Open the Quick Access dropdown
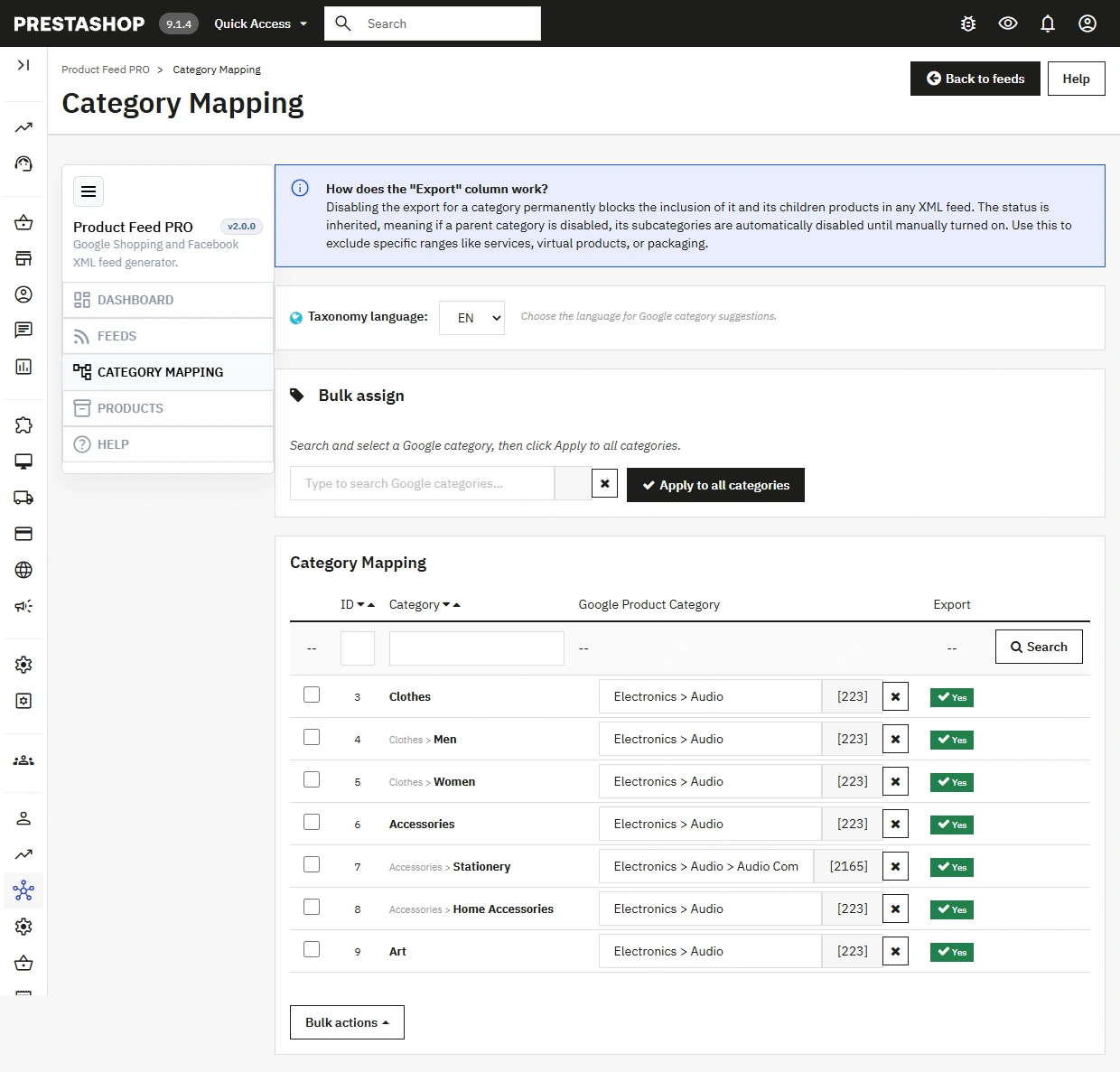 click(x=261, y=23)
